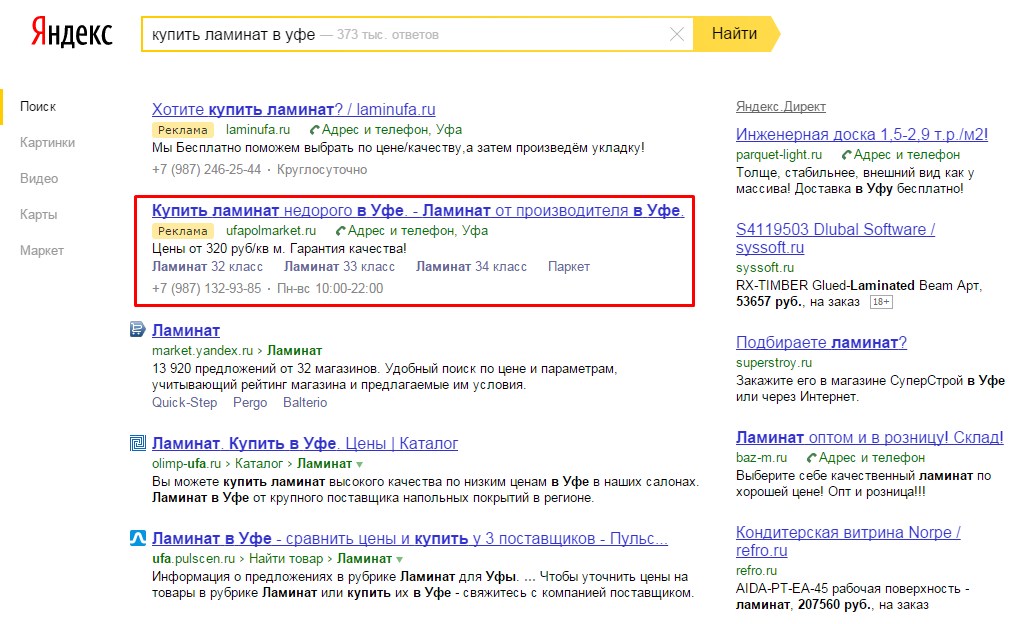Viewport: 1025px width, 624px height.
Task: Expand the dropdown arrow after olimp-ufa.ru 'Ламинат'
Action: tap(359, 465)
